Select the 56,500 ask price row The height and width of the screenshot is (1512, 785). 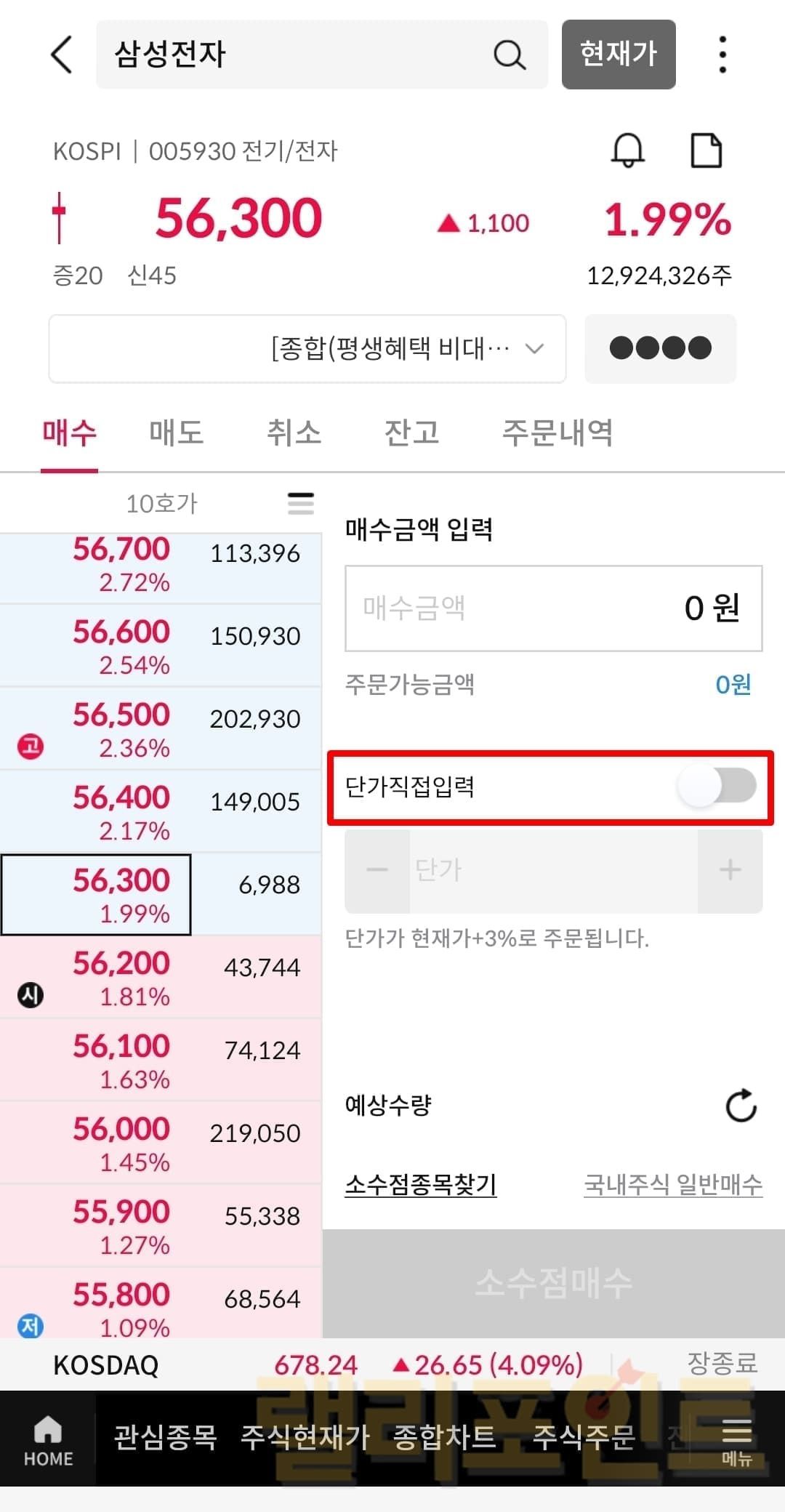point(160,728)
